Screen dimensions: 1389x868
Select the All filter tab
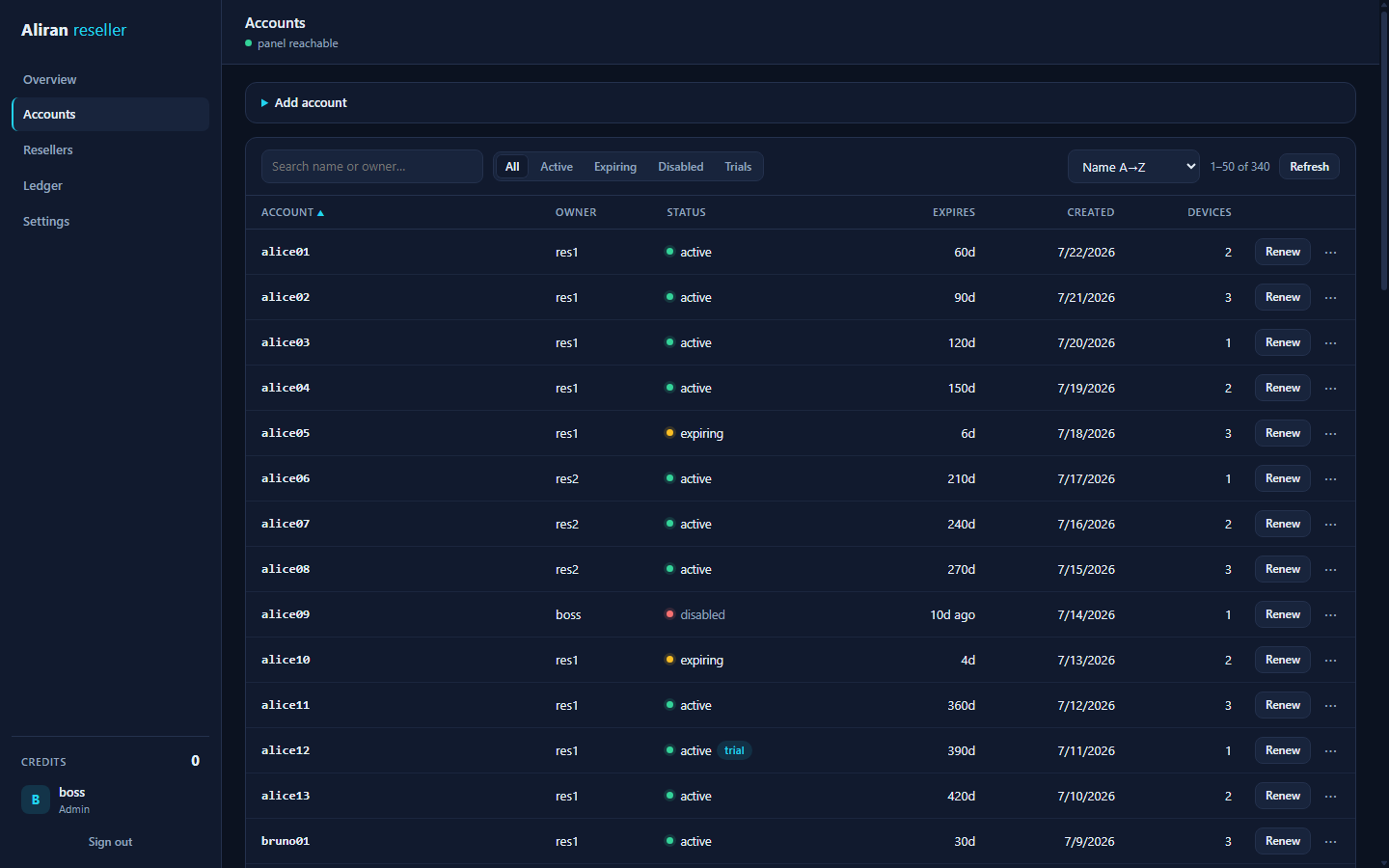(512, 167)
